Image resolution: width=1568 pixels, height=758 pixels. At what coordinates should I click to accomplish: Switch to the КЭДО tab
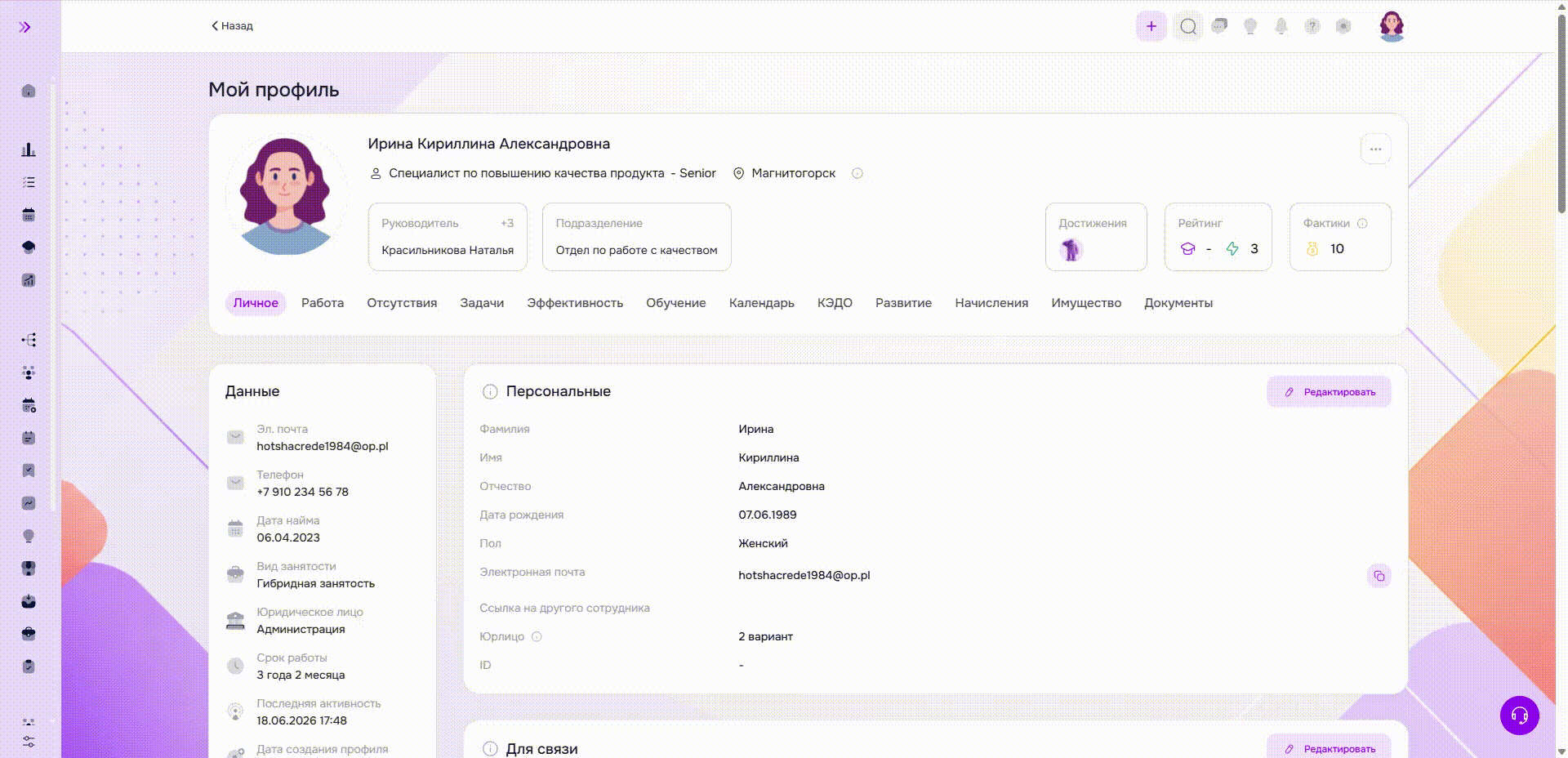(835, 303)
